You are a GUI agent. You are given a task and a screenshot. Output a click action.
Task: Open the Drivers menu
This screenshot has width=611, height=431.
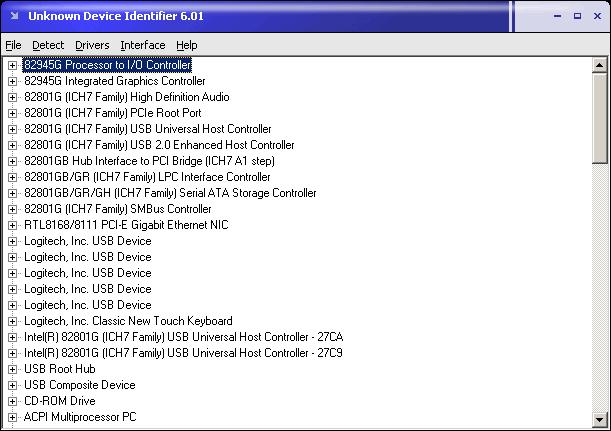pyautogui.click(x=92, y=45)
